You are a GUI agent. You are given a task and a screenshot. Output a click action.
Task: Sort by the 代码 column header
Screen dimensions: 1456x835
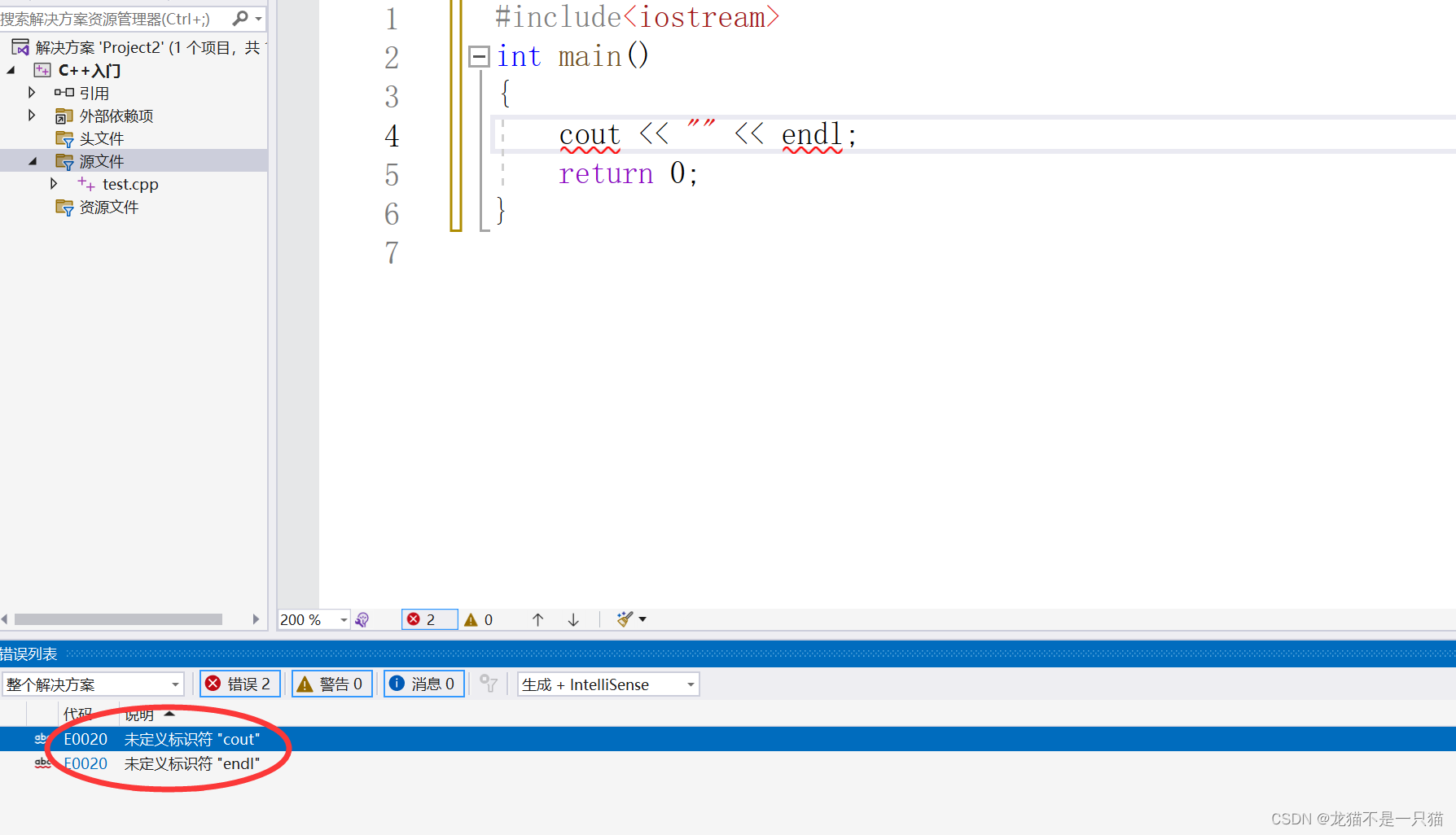coord(78,714)
